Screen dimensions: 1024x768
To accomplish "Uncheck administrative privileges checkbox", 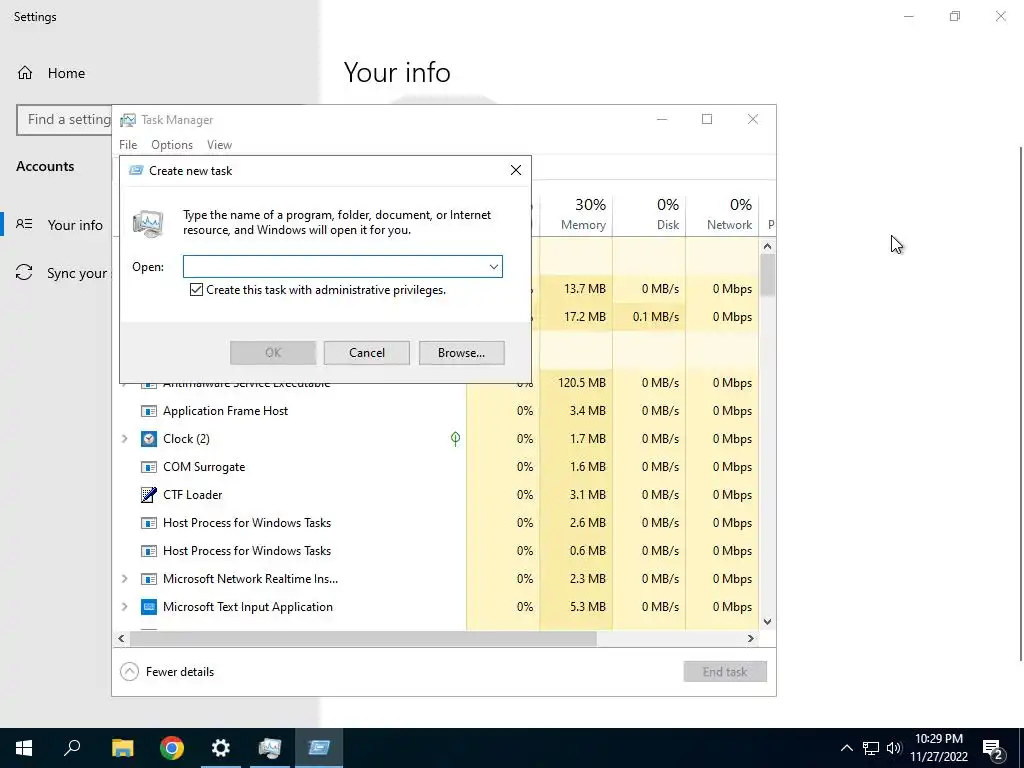I will [196, 290].
